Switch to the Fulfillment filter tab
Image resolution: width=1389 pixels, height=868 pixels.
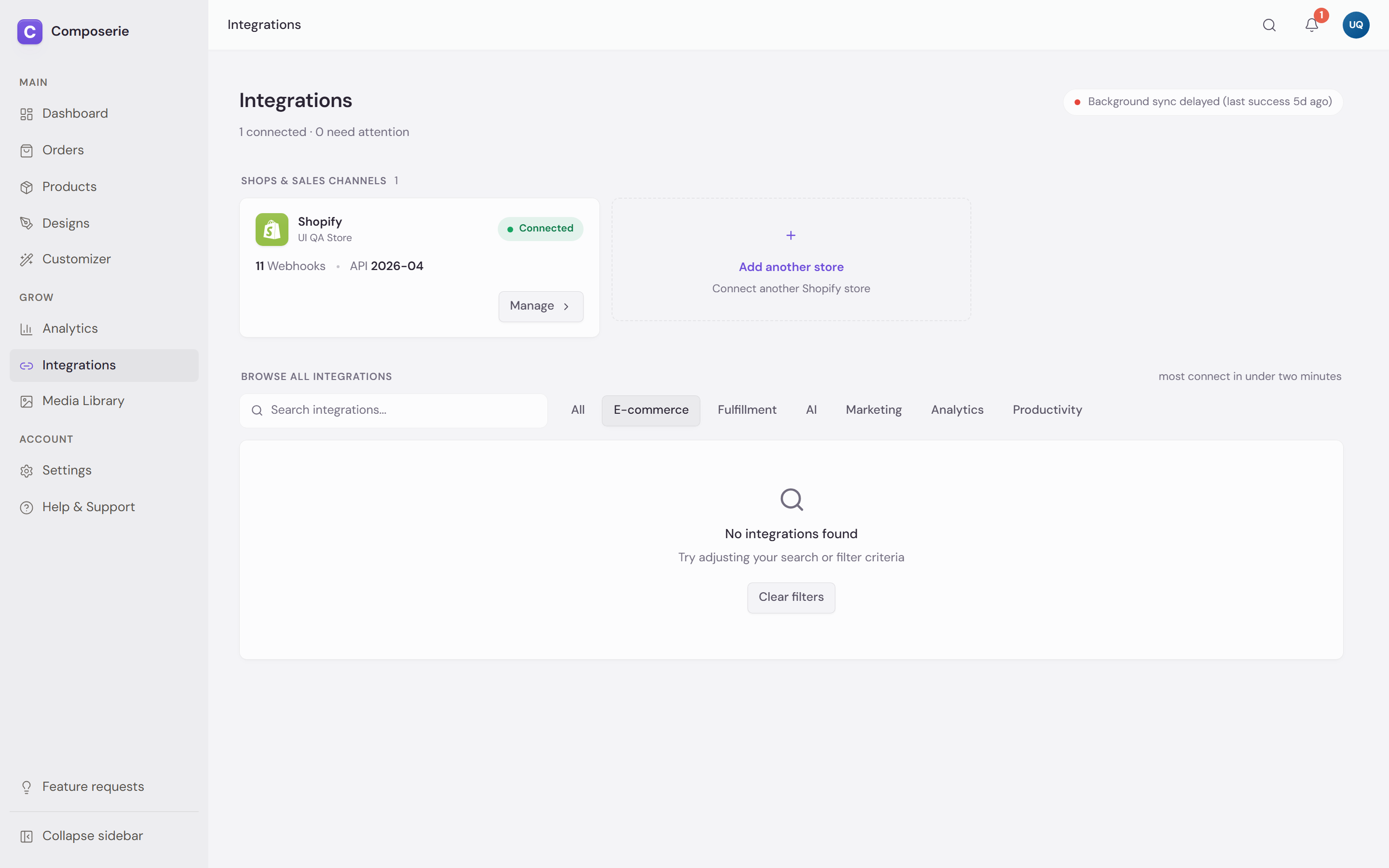[x=747, y=410]
